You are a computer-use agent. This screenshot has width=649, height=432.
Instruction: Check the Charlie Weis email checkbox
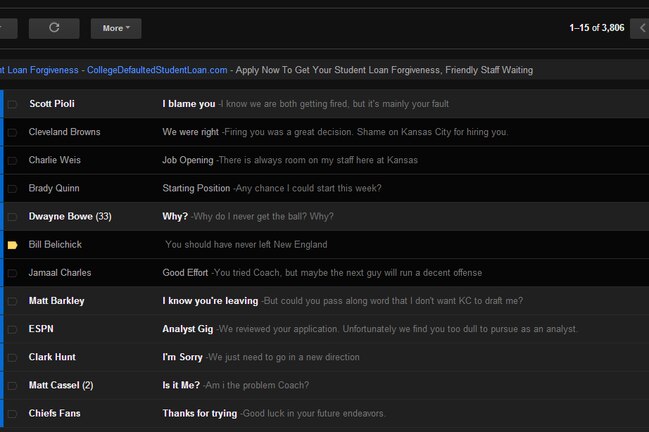coord(12,161)
